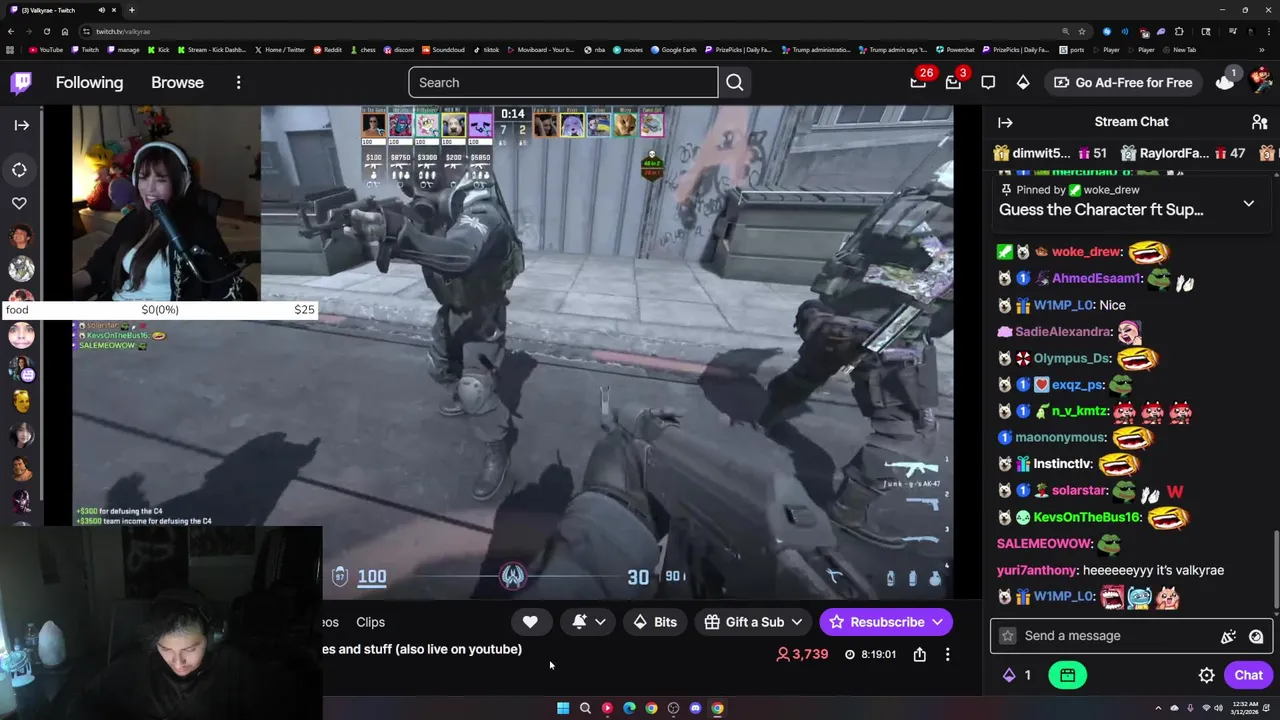Open the Discord icon in taskbar
Viewport: 1280px width, 720px height.
[x=695, y=708]
